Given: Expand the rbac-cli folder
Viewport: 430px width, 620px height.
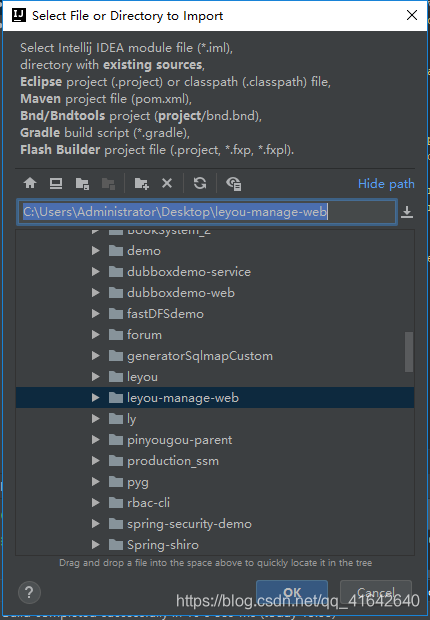Looking at the screenshot, I should tap(95, 502).
